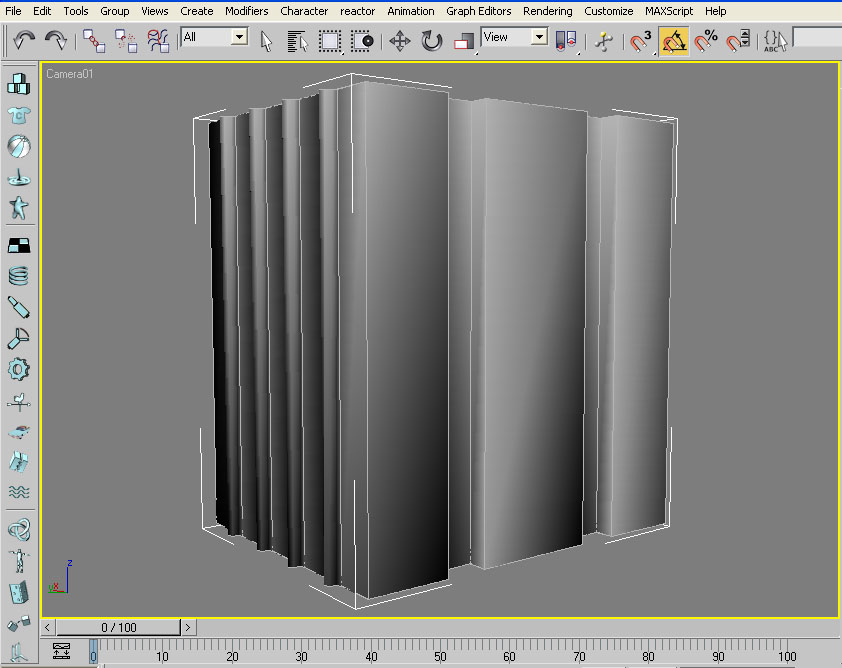Viewport: 842px width, 668px height.
Task: Click the time slider next-frame arrow
Action: (188, 627)
